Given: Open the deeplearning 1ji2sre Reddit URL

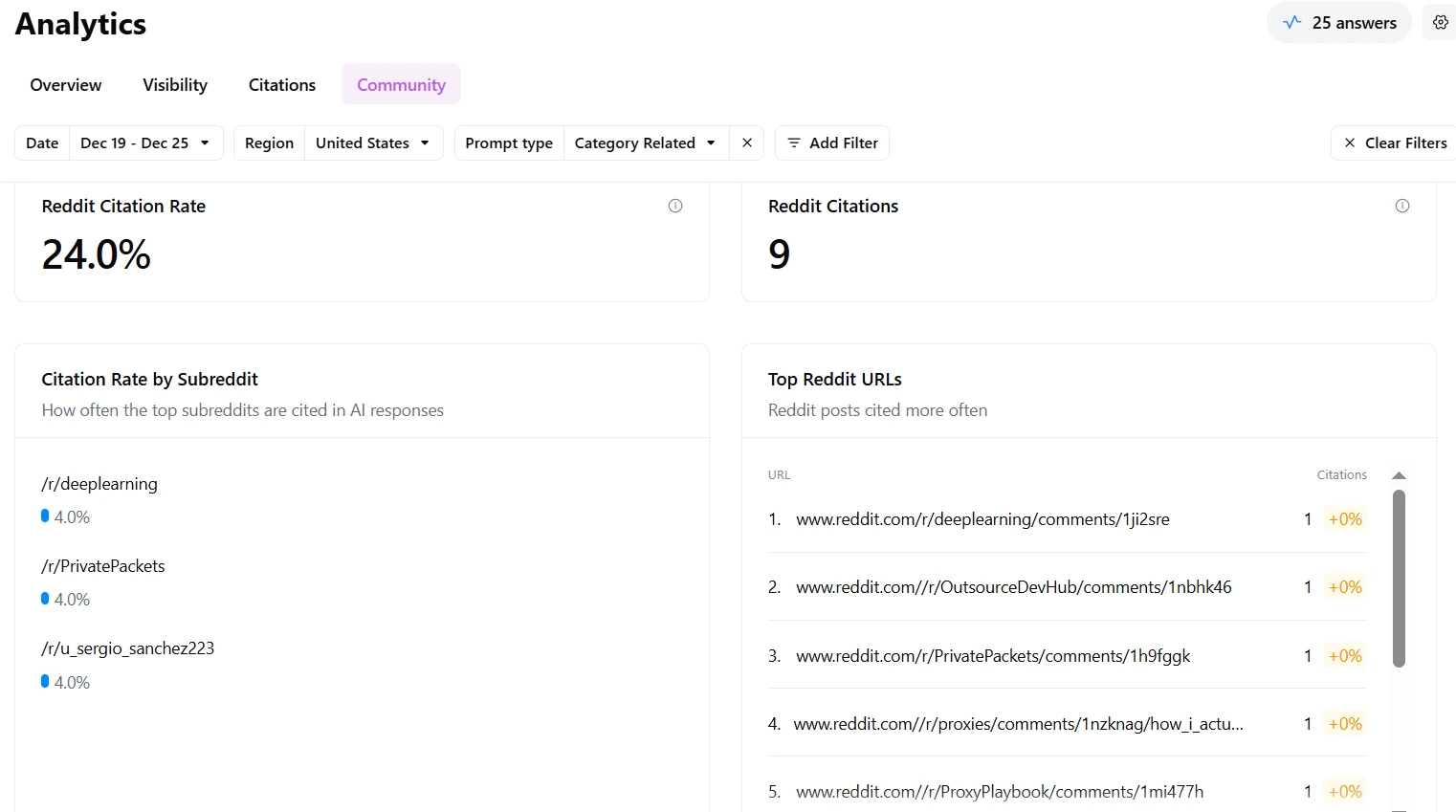Looking at the screenshot, I should point(982,519).
